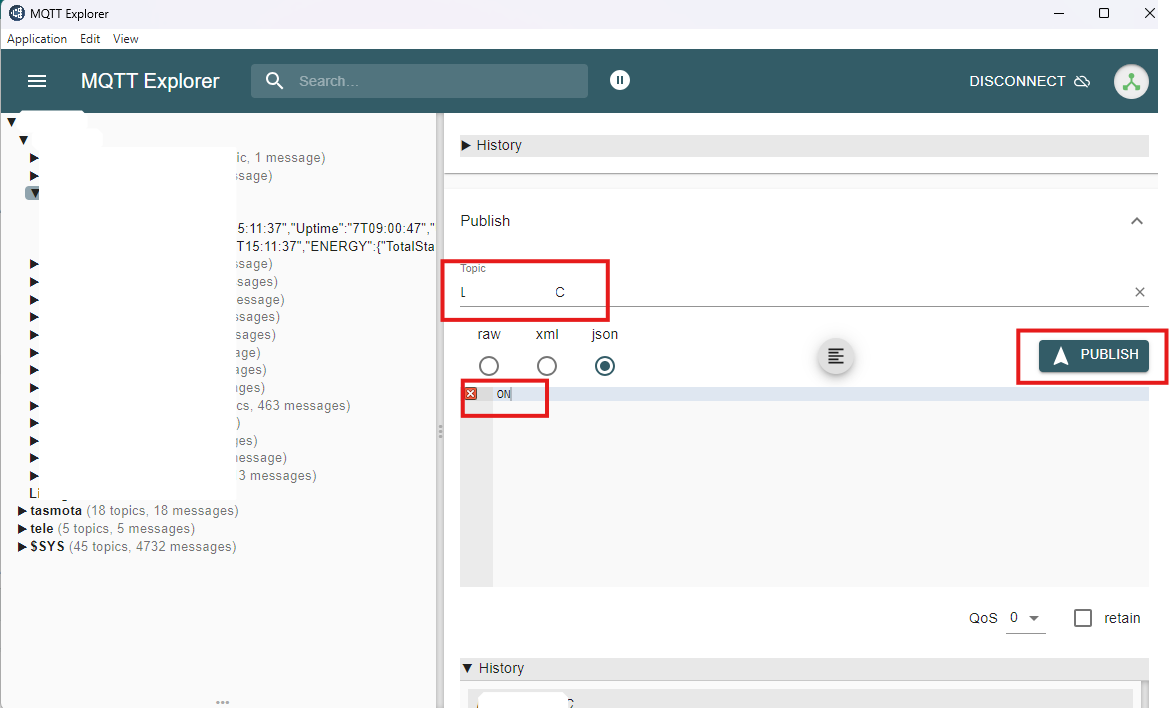Expand the tele tree node

22,528
